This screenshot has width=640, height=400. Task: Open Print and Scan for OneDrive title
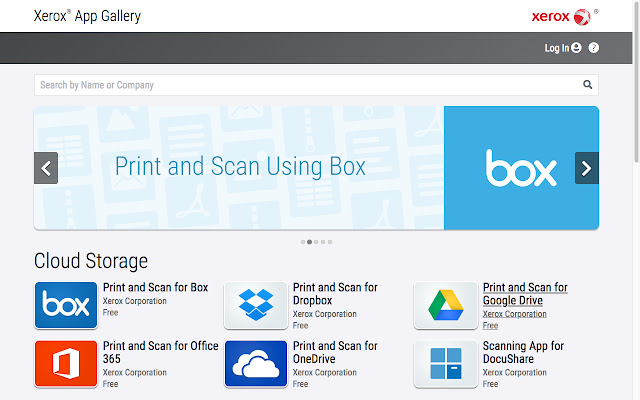(x=336, y=352)
